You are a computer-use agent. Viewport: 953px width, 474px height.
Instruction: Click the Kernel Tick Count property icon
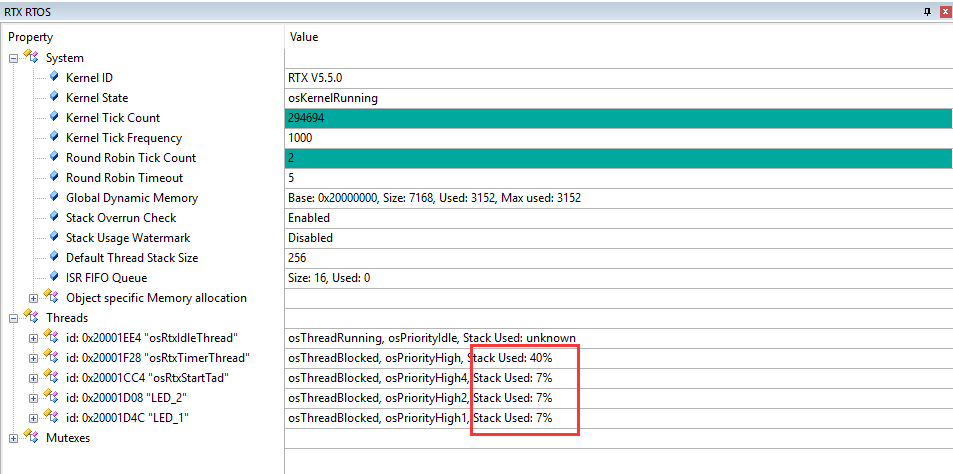click(54, 117)
